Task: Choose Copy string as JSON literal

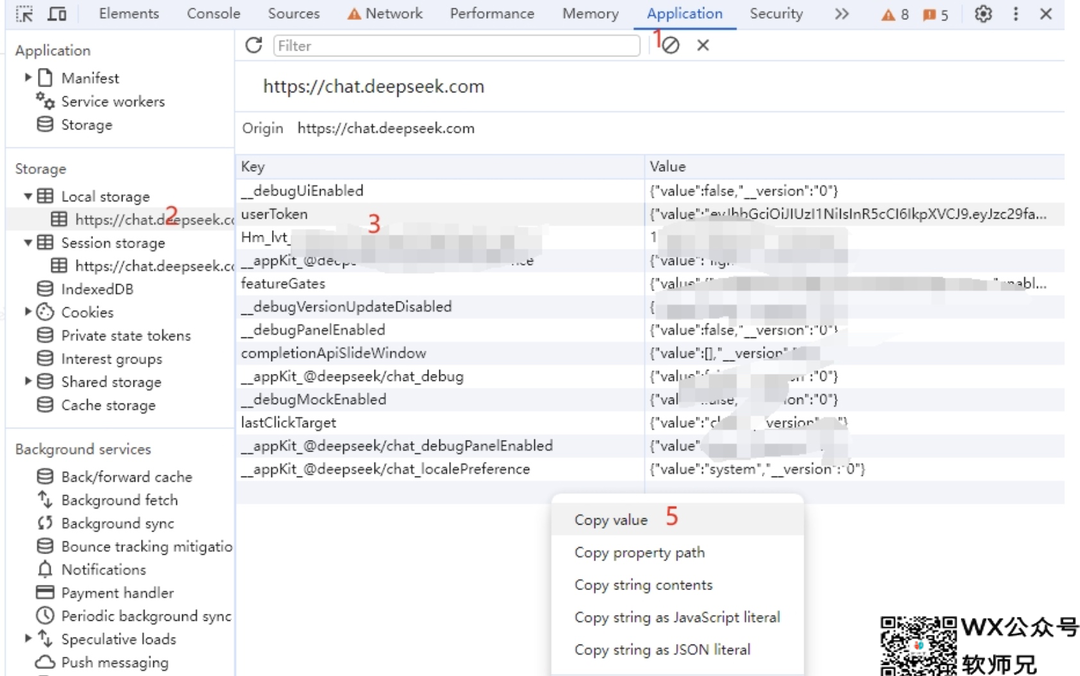Action: coord(677,649)
